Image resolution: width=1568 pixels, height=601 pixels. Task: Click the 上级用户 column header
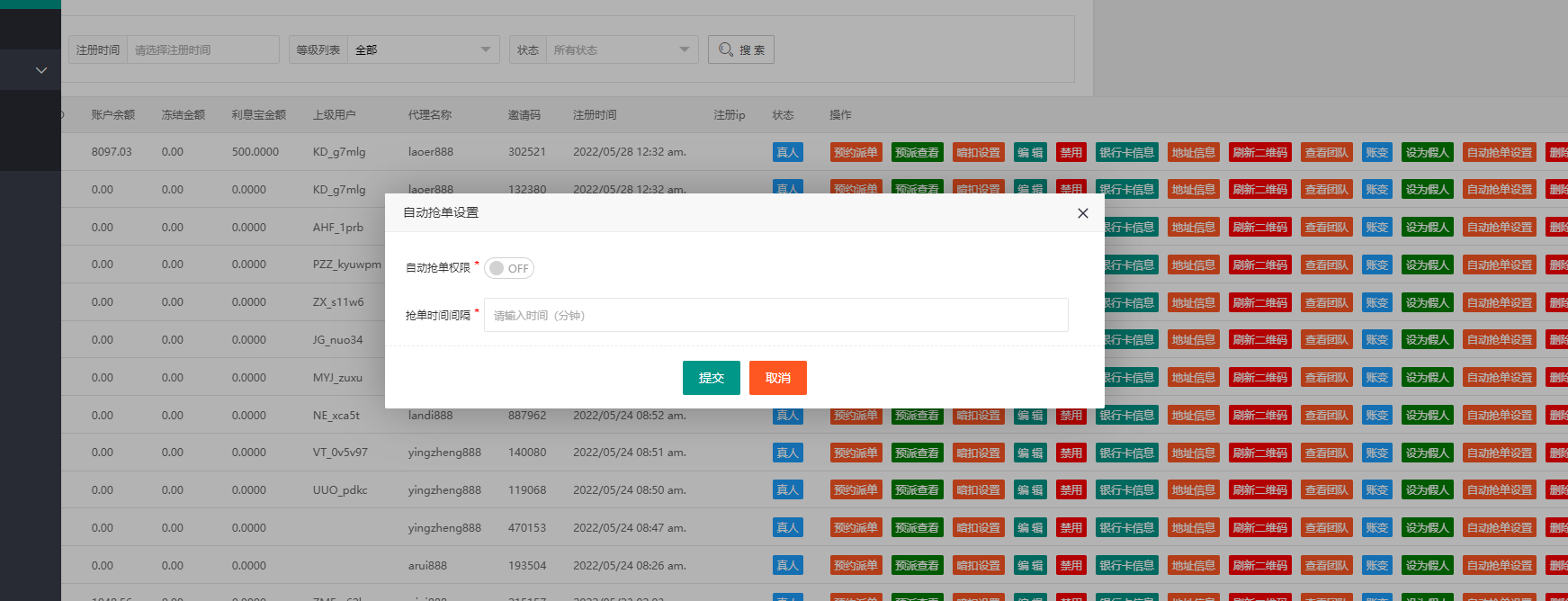pyautogui.click(x=335, y=115)
